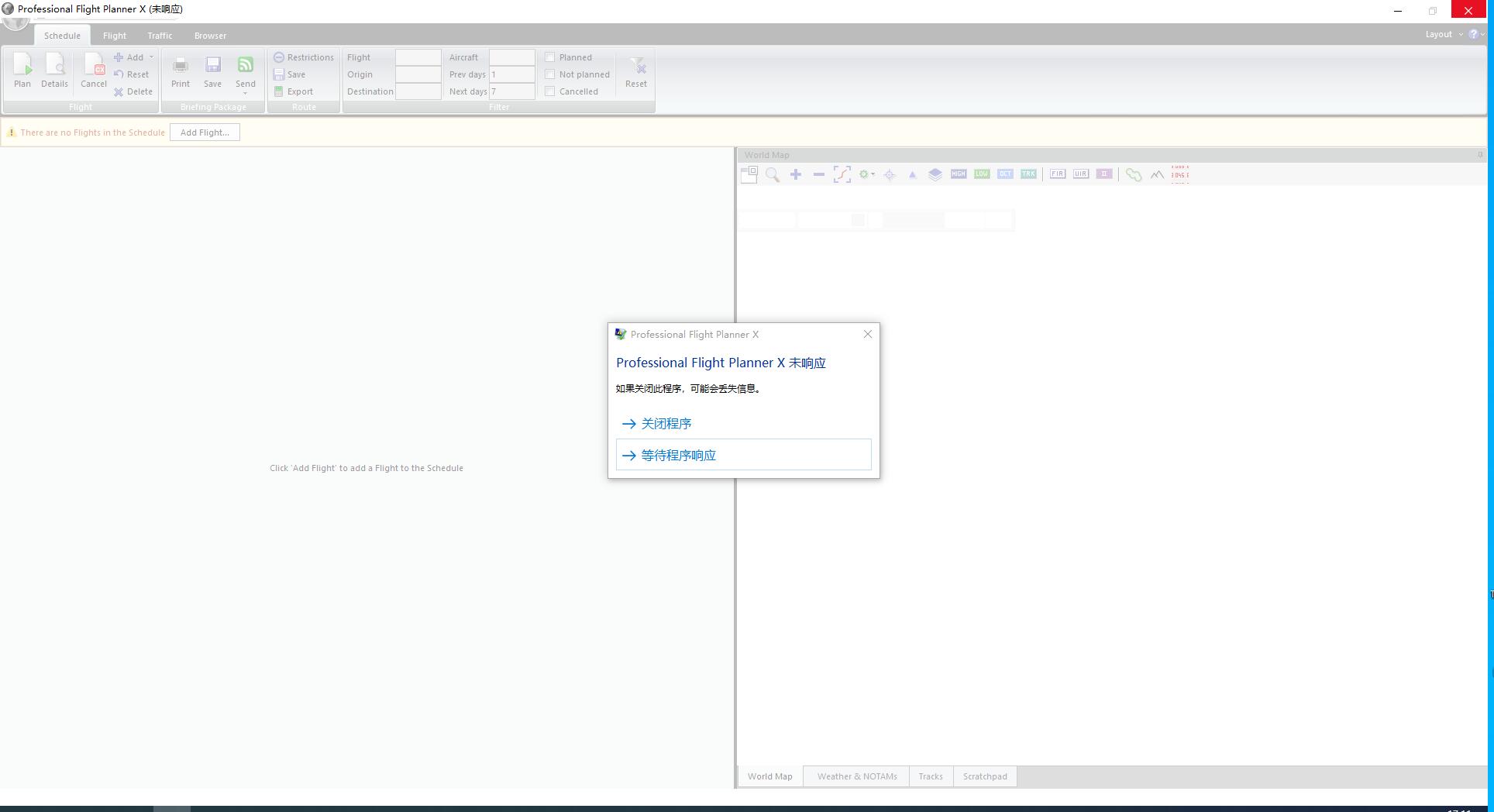Toggle the UIR boundaries map layer
This screenshot has width=1494, height=812.
click(1081, 174)
